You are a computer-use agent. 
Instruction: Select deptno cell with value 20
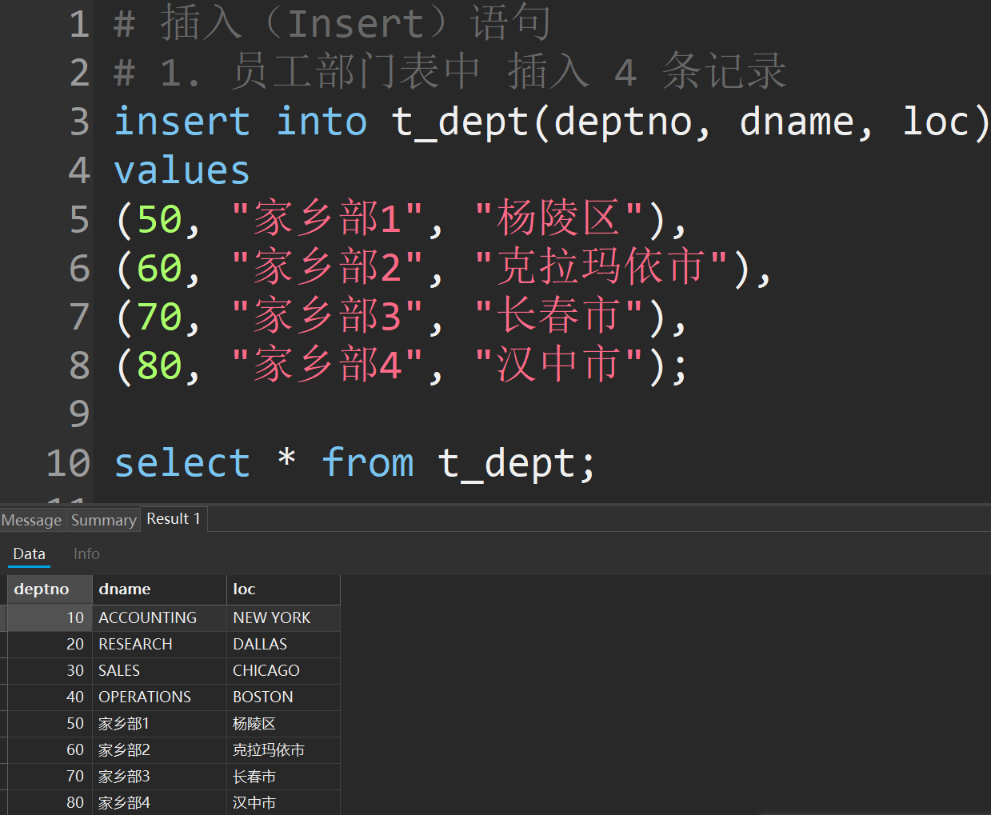tap(50, 644)
